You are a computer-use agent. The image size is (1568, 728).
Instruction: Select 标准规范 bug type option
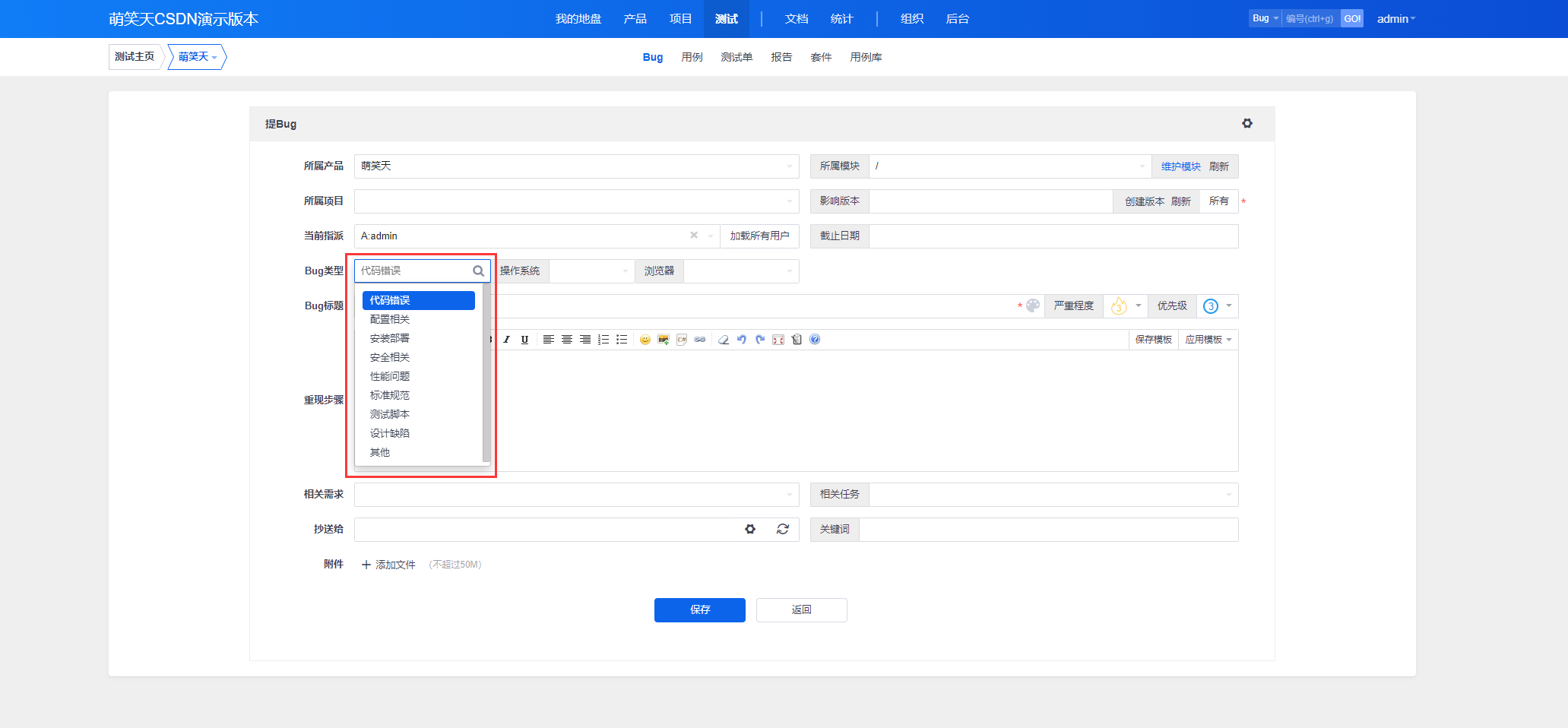(419, 395)
